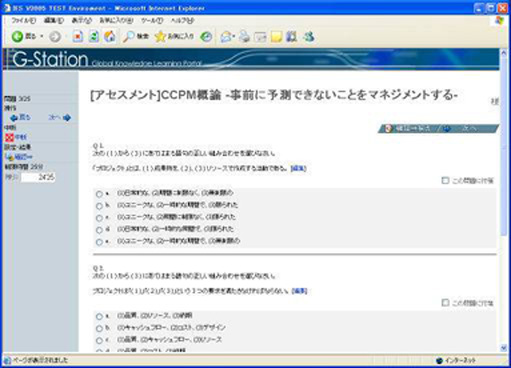This screenshot has width=511, height=368.
Task: Click the Refresh page icon
Action: (x=94, y=37)
